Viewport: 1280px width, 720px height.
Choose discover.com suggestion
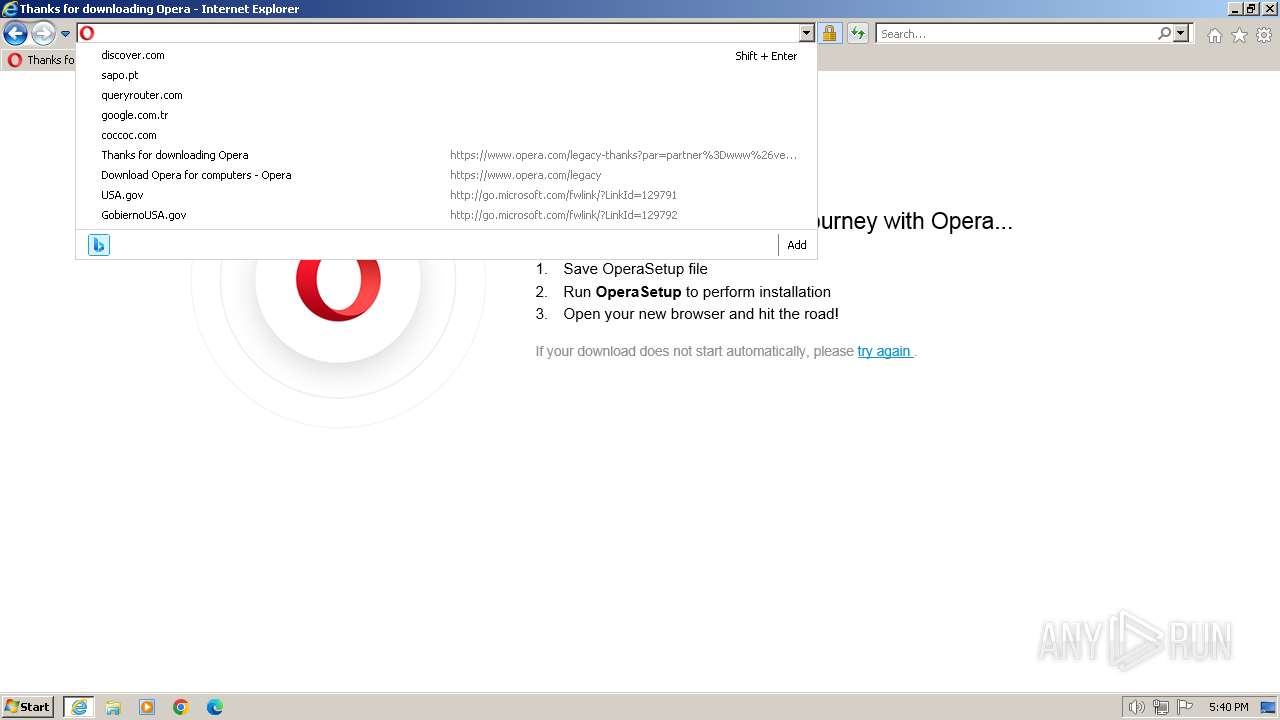point(446,55)
